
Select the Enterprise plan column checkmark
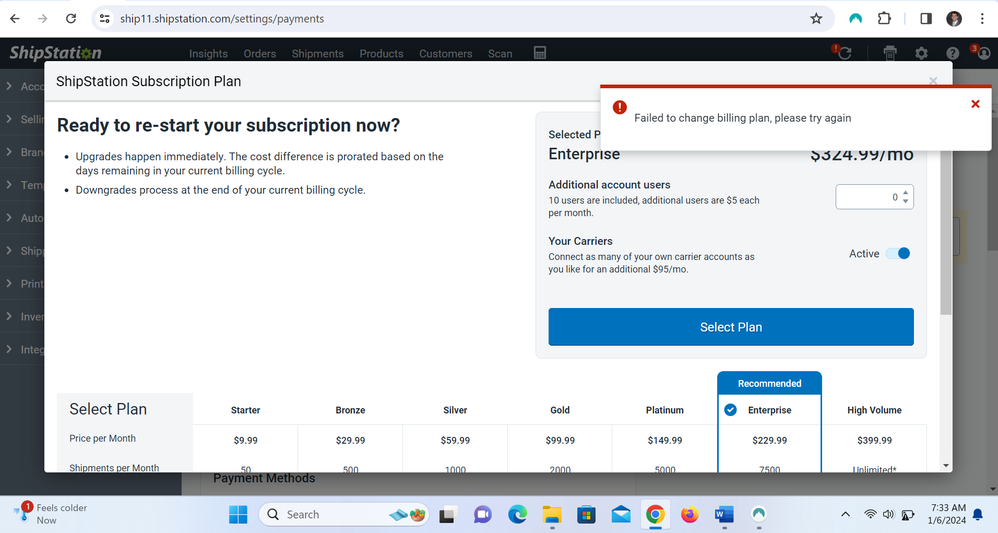(x=730, y=410)
